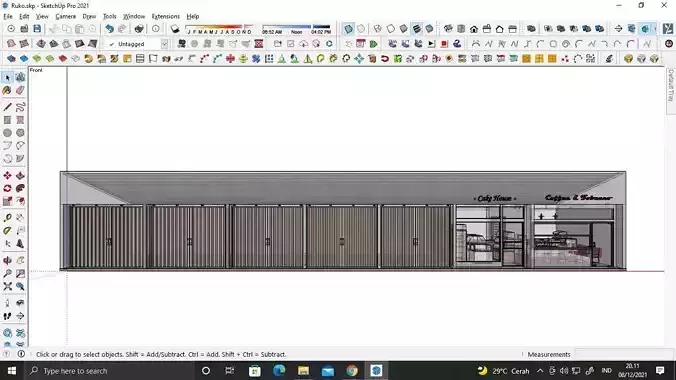Select the Circle tool
676x380 pixels.
7,133
